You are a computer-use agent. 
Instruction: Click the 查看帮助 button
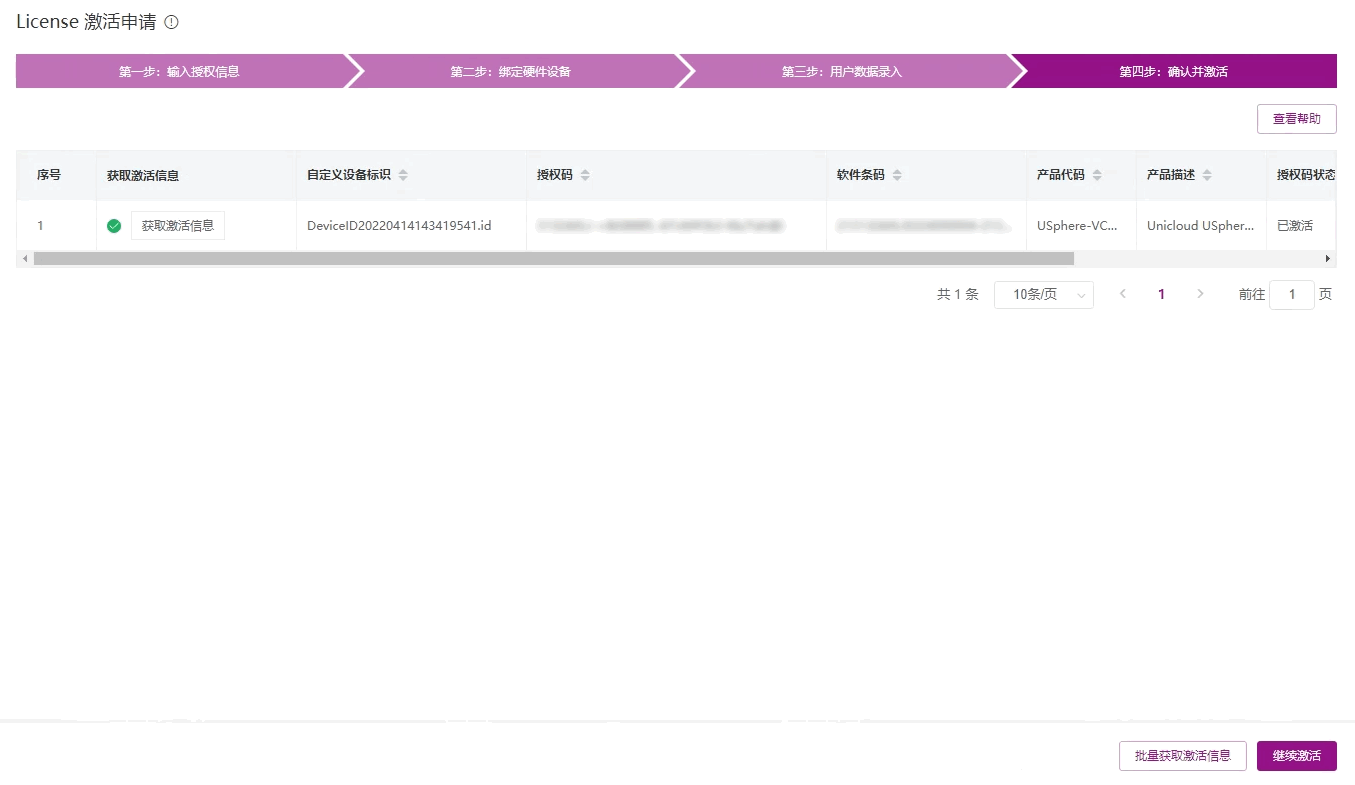[1297, 118]
